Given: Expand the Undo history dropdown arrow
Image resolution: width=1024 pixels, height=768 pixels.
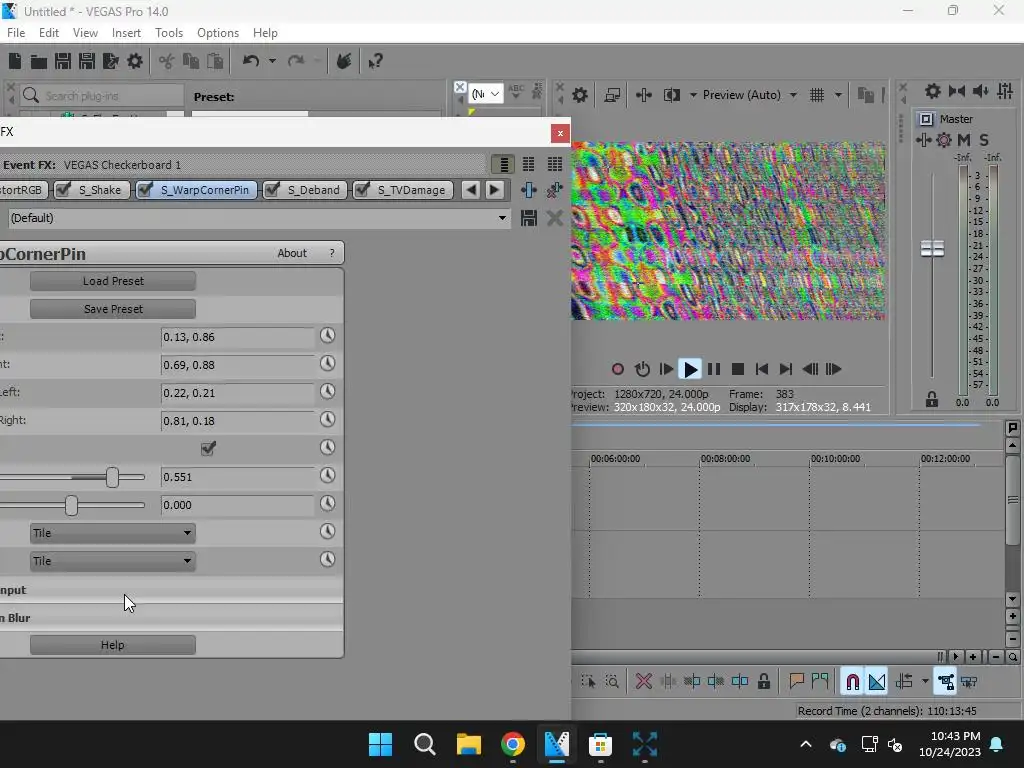Looking at the screenshot, I should click(x=272, y=61).
